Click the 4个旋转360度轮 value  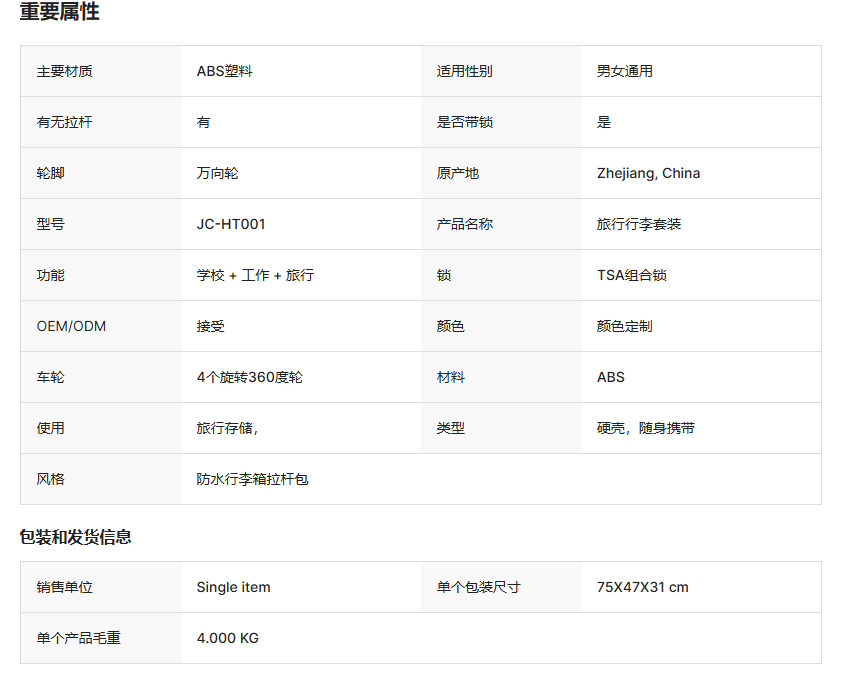point(249,377)
